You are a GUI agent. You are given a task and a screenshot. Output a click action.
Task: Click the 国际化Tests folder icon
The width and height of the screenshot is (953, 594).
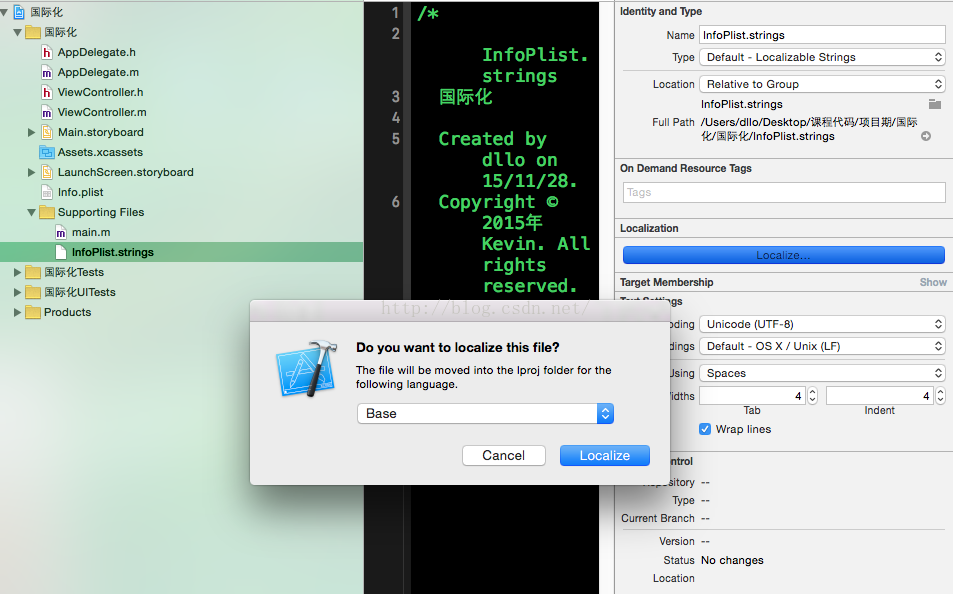pos(33,272)
